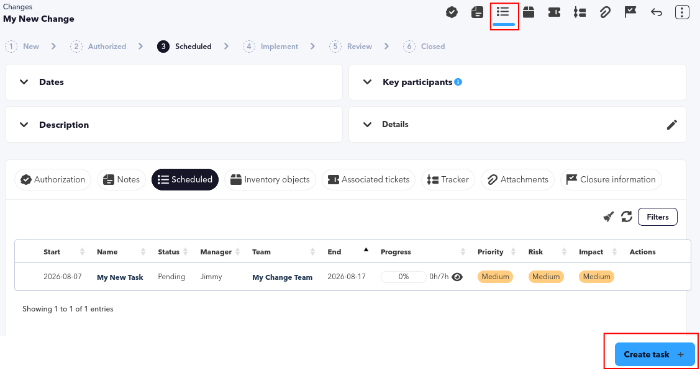Viewport: 700px width, 371px height.
Task: Open the Attachments paperclip icon in top toolbar
Action: click(605, 12)
